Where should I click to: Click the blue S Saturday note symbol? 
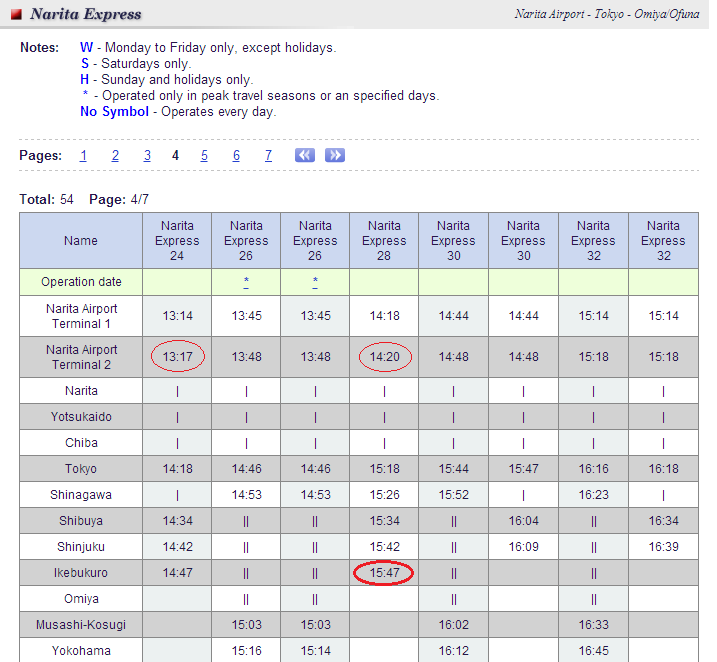click(x=85, y=64)
